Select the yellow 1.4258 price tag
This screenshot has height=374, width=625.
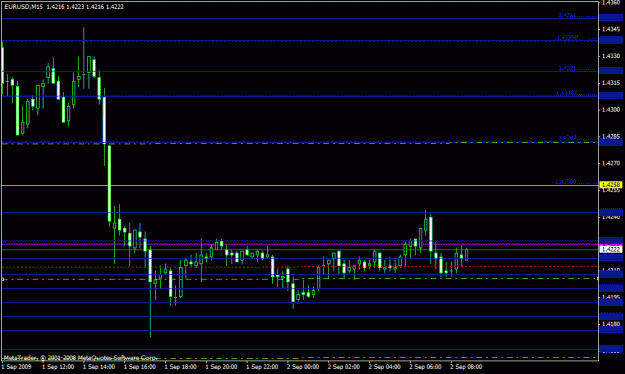611,185
